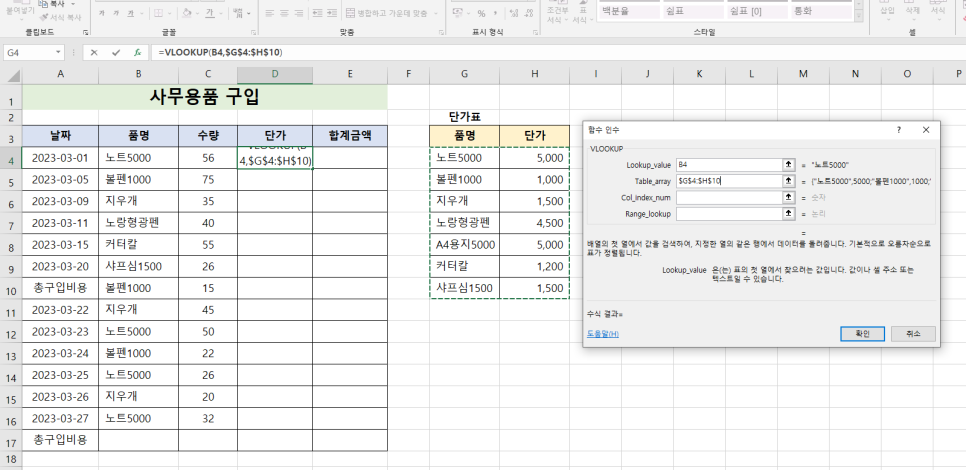
Task: Click the increase indent icon
Action: tap(332, 13)
